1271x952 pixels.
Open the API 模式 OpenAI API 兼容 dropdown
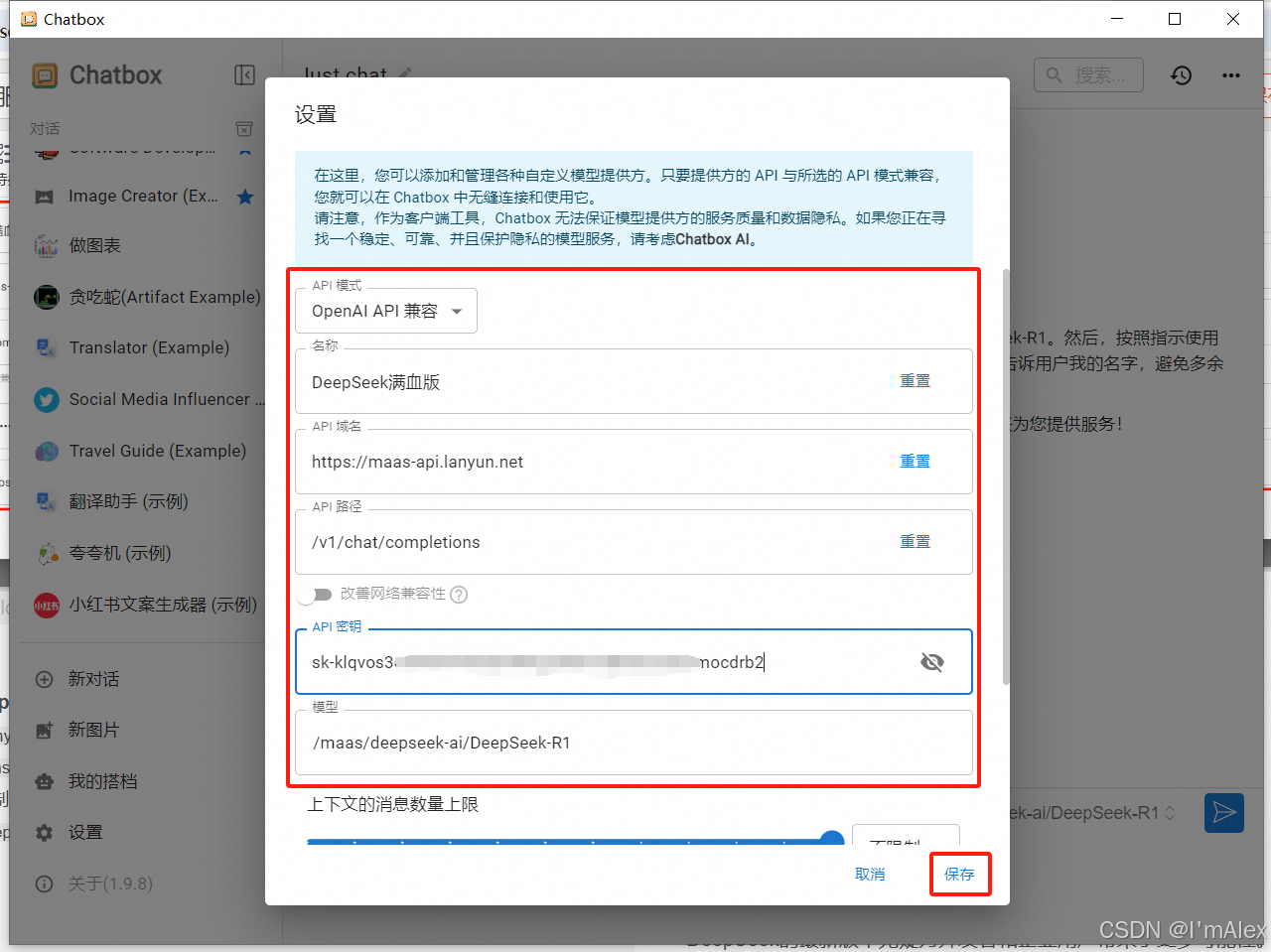(x=386, y=311)
